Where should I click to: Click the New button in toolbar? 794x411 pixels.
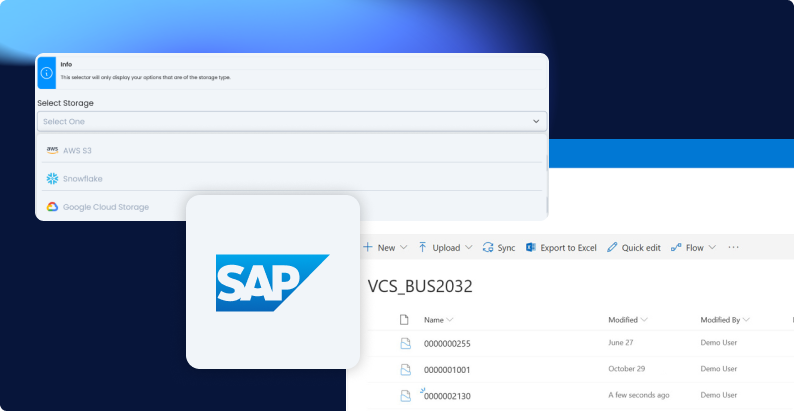pos(385,248)
